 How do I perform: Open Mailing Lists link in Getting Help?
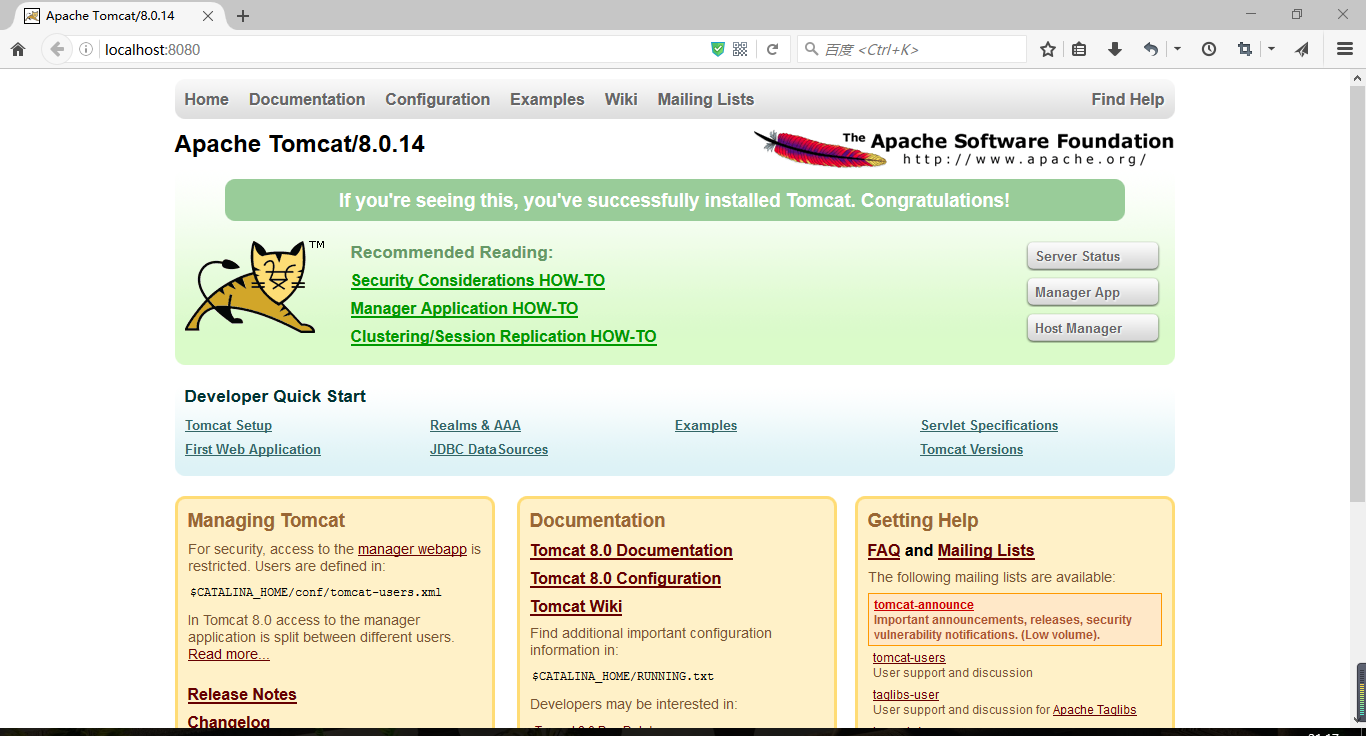coord(986,550)
